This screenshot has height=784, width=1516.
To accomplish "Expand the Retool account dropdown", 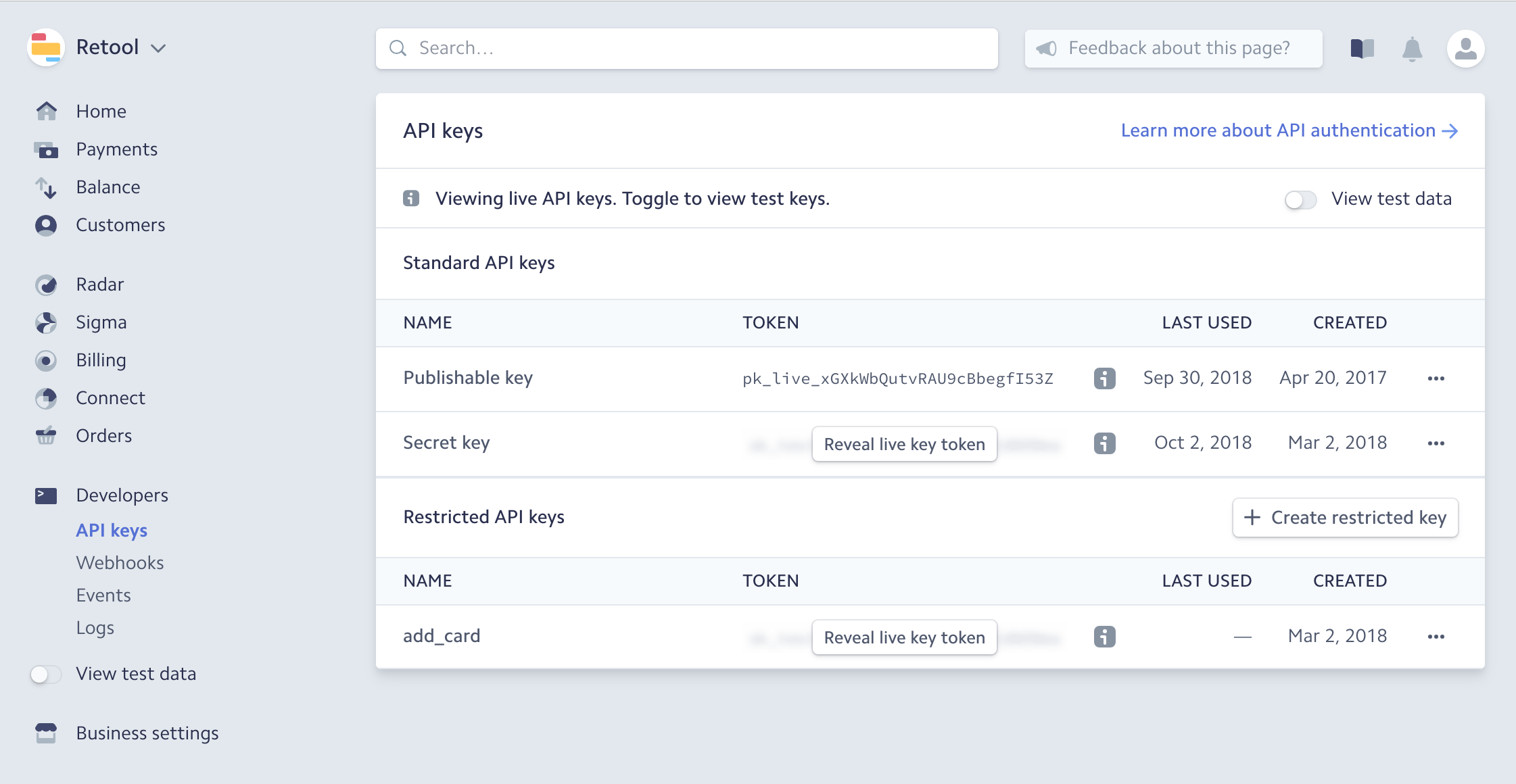I will pyautogui.click(x=158, y=48).
